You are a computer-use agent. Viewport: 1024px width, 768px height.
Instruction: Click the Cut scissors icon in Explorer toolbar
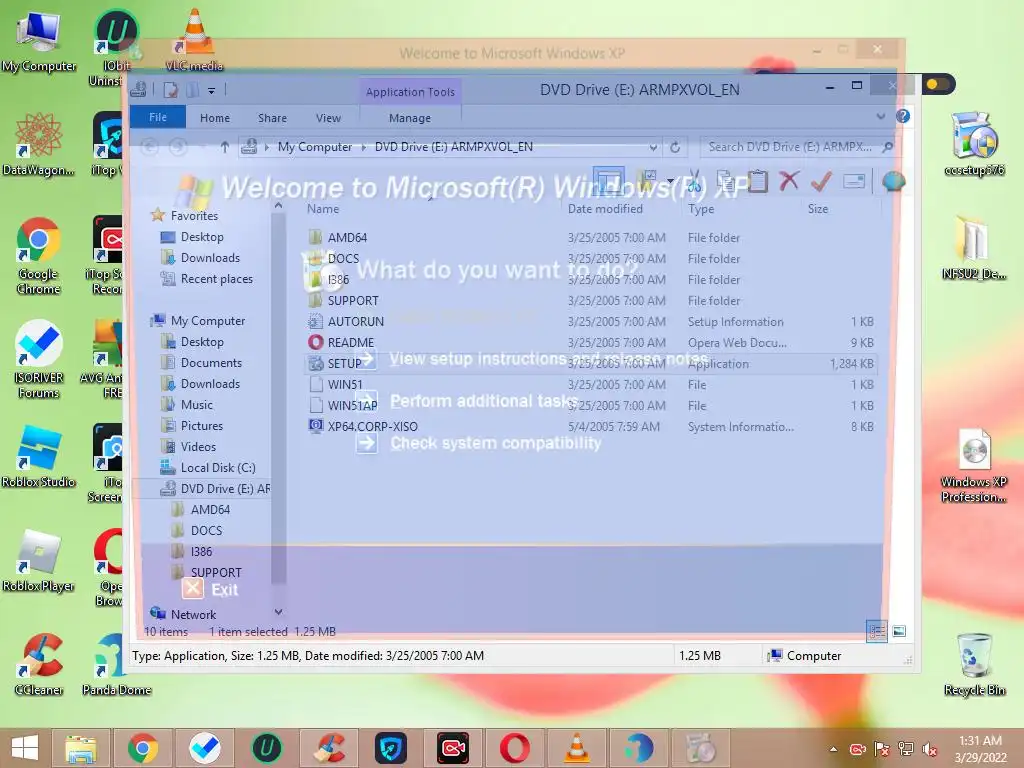(x=694, y=181)
